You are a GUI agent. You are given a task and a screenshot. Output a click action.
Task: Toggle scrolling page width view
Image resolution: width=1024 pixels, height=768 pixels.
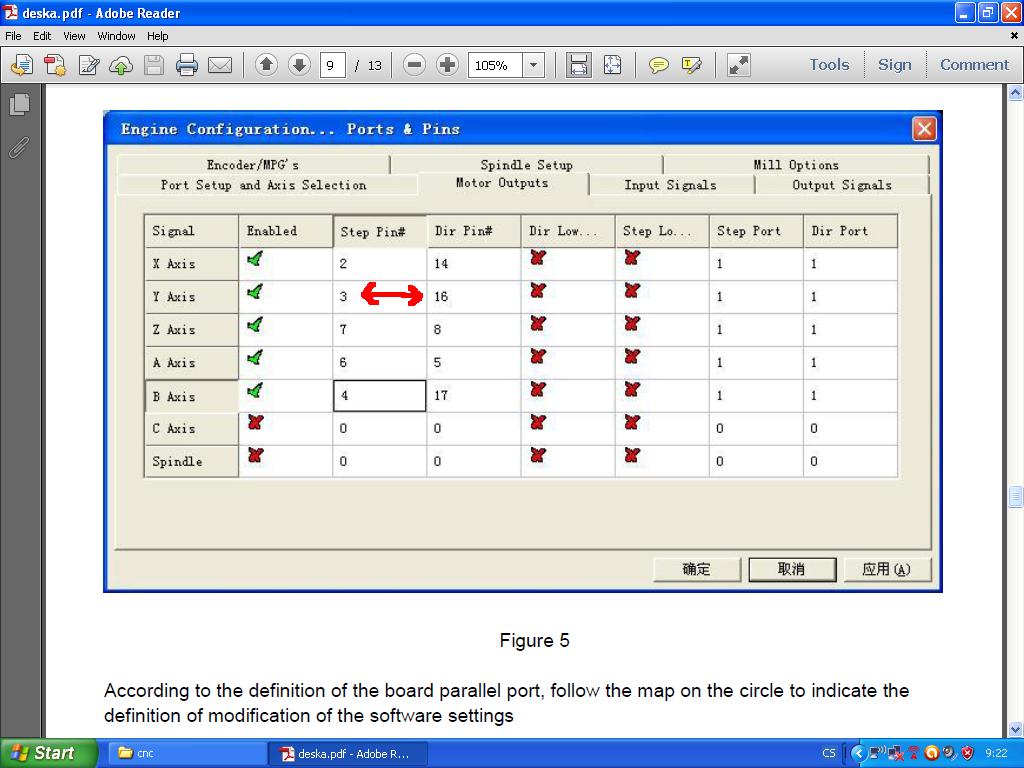pyautogui.click(x=578, y=65)
